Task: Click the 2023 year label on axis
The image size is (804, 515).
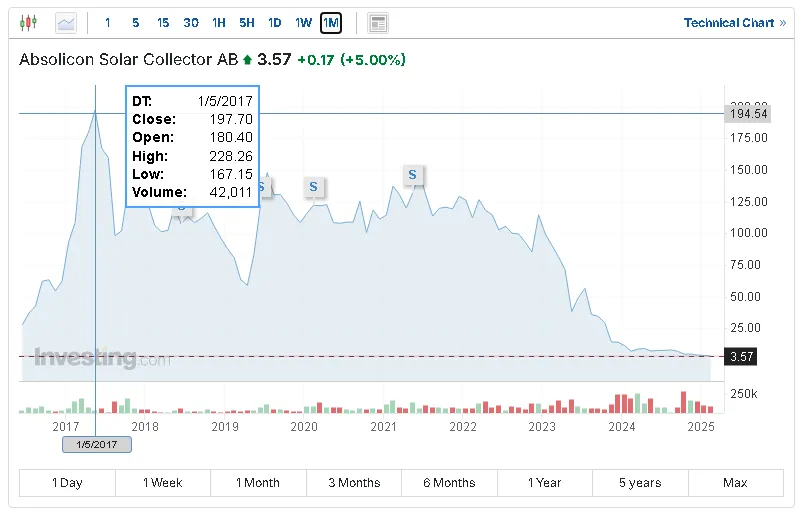Action: [542, 427]
